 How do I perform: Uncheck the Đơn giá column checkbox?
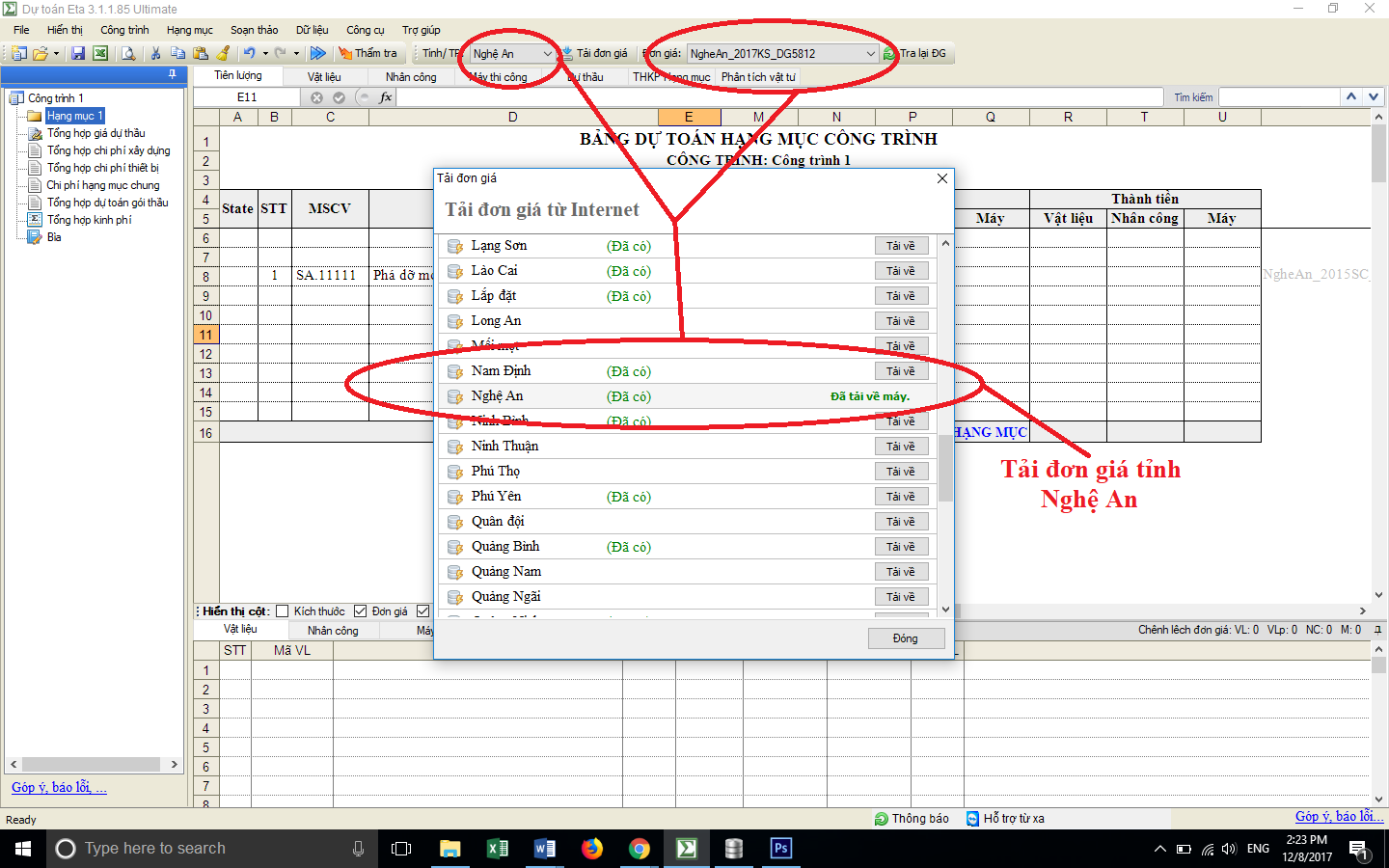pyautogui.click(x=361, y=611)
